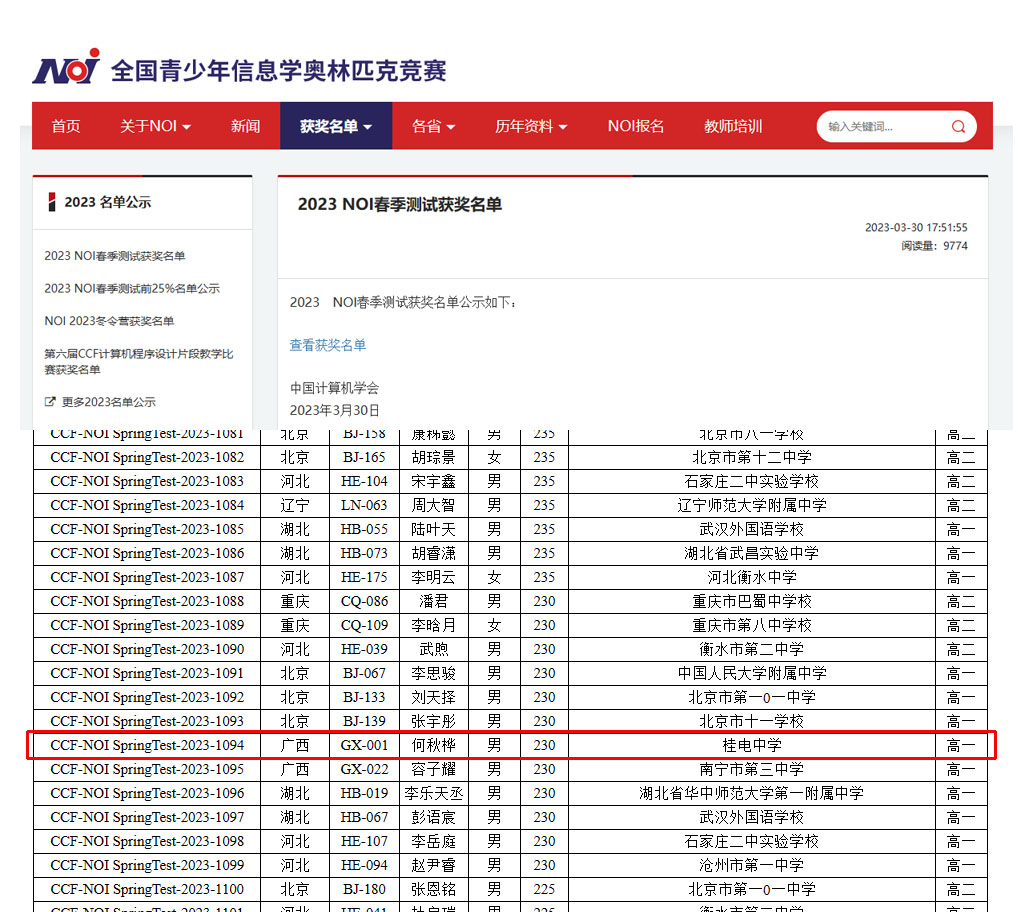Screen dimensions: 1033x912
Task: Expand the 关于NOI dropdown menu
Action: [155, 126]
